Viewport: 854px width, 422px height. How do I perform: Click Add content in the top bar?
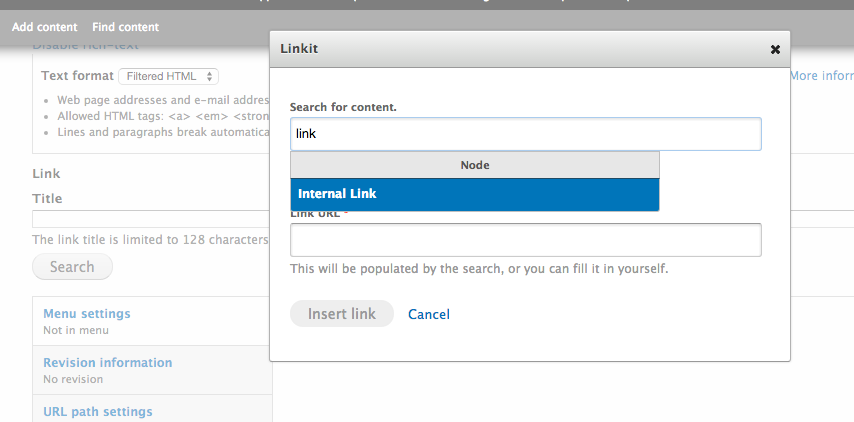click(44, 27)
